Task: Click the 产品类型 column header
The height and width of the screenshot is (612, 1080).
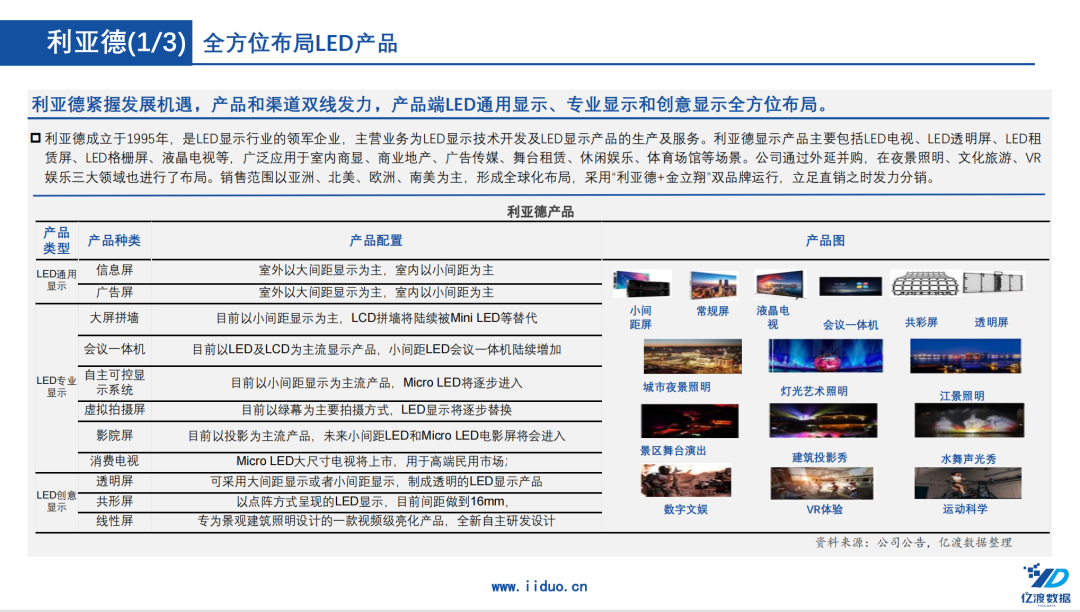Action: pos(56,240)
